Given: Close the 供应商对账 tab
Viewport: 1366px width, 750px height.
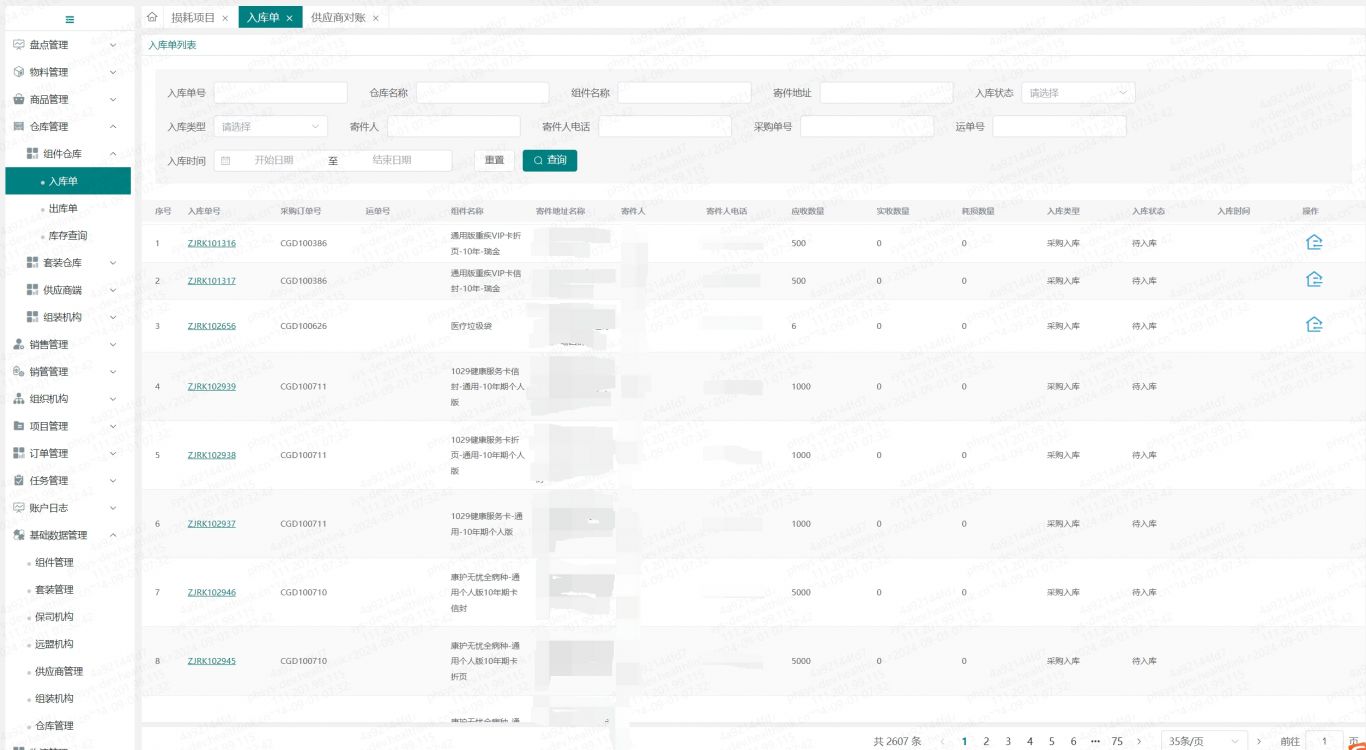Looking at the screenshot, I should point(375,18).
